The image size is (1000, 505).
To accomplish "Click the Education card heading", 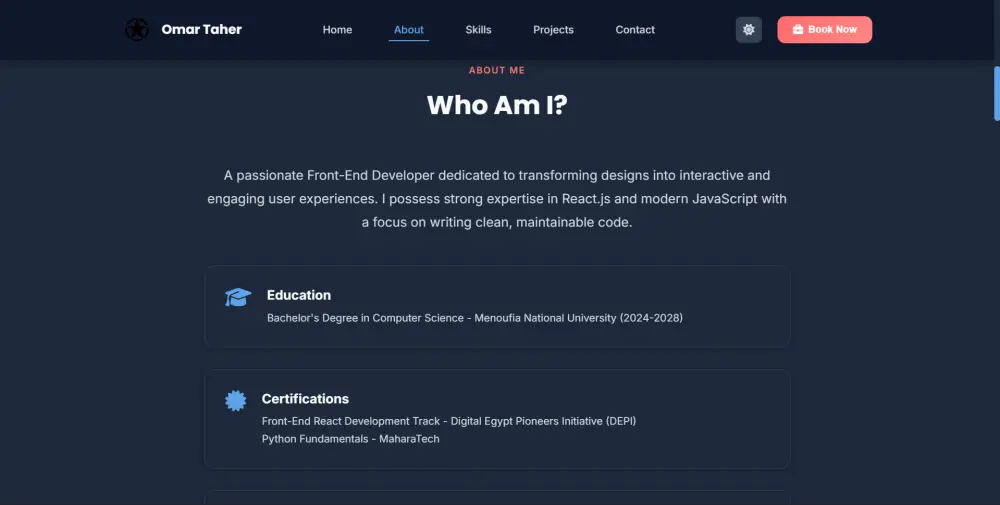I will pos(299,295).
